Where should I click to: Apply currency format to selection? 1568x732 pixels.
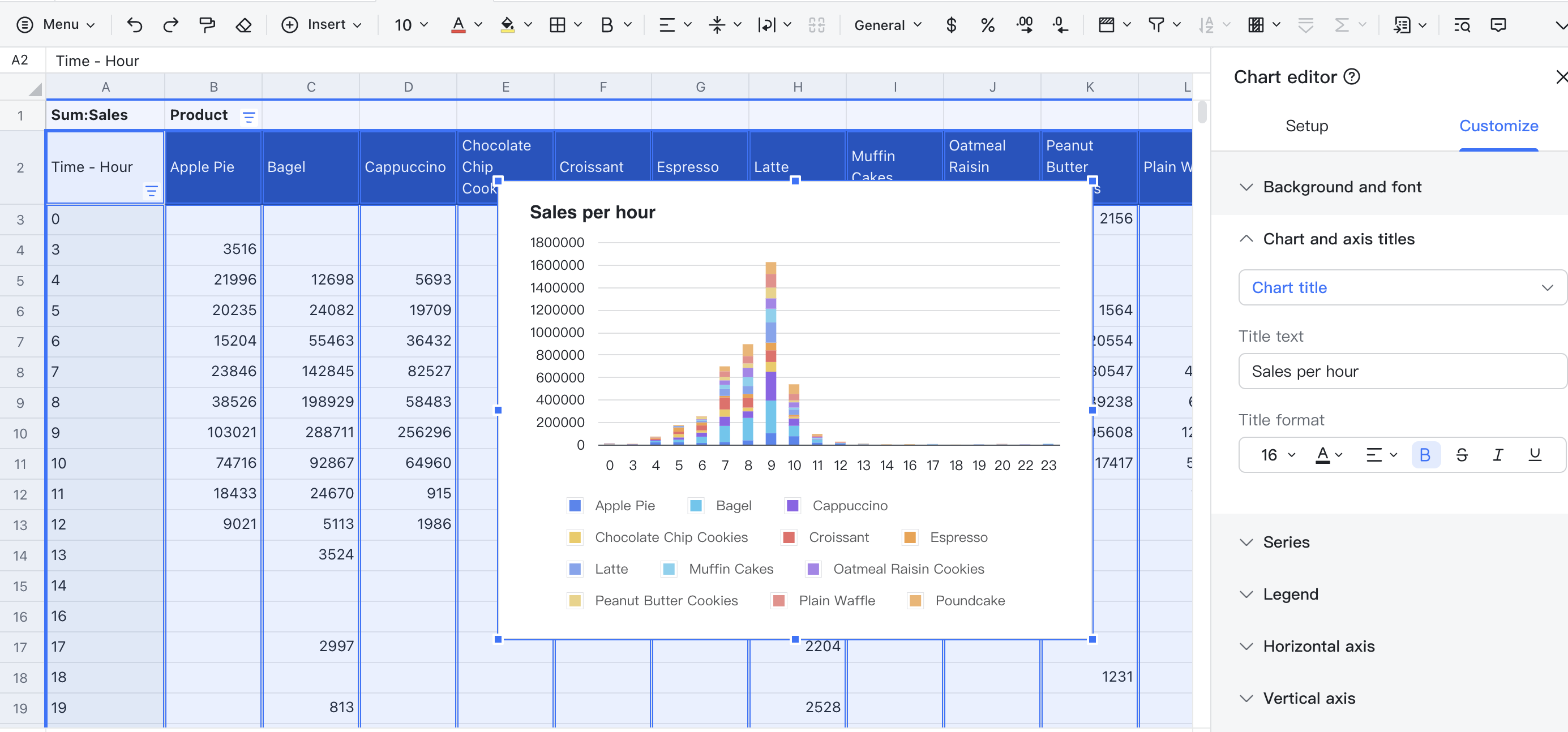click(951, 25)
